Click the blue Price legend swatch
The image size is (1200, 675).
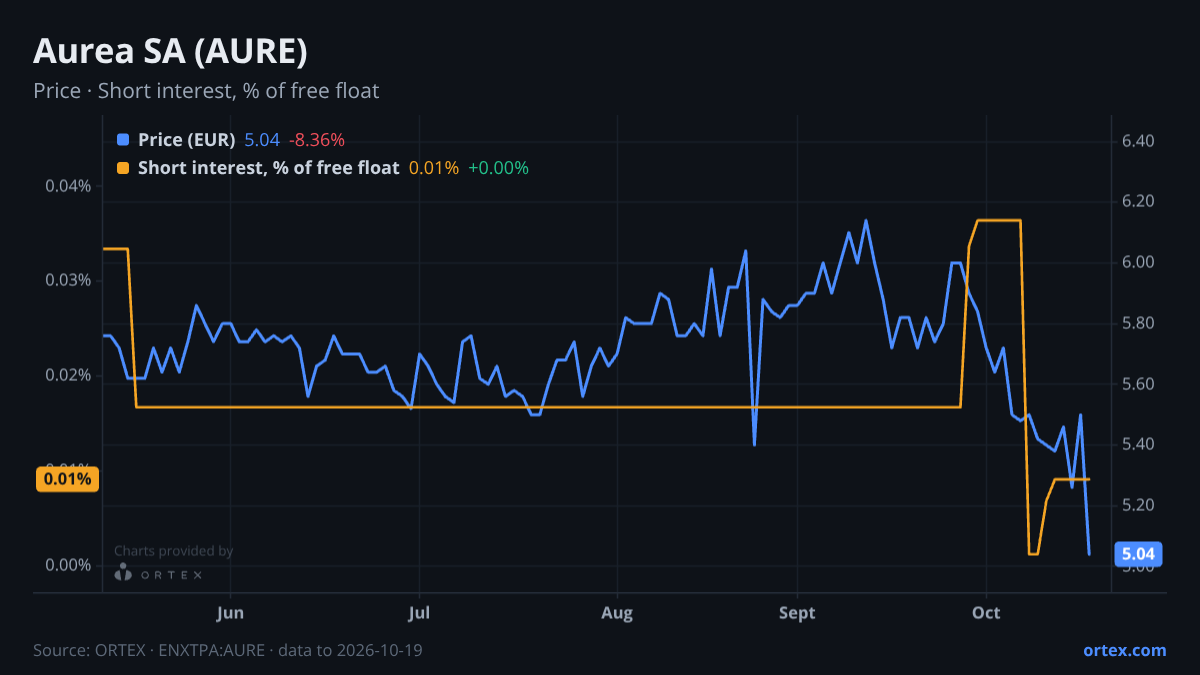123,140
